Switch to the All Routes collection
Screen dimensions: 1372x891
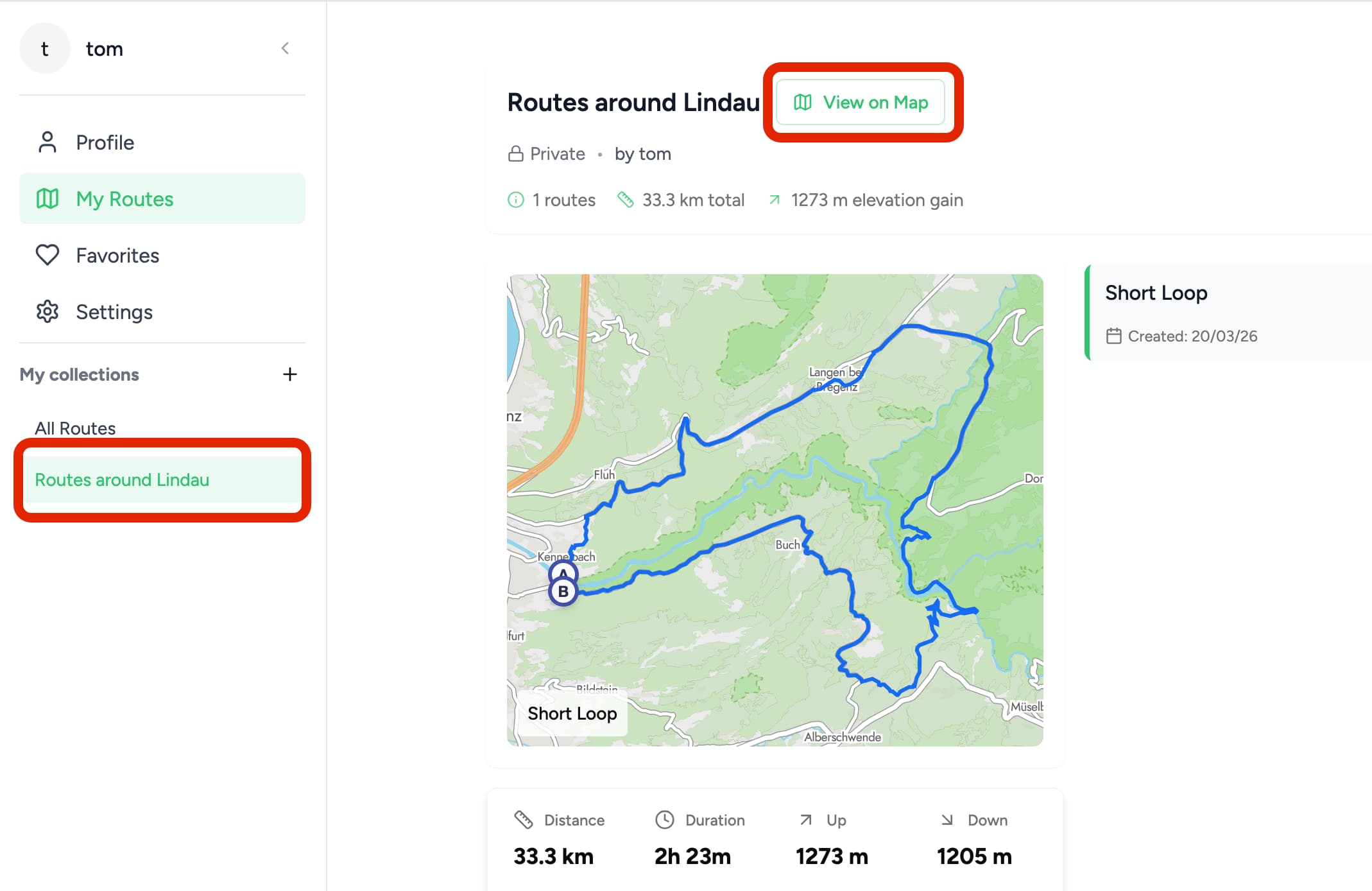pos(75,428)
